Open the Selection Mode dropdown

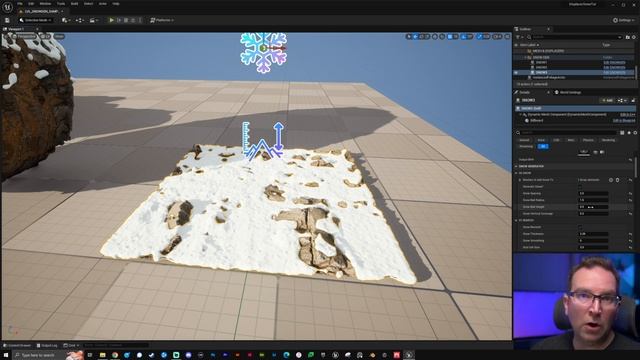[35, 20]
